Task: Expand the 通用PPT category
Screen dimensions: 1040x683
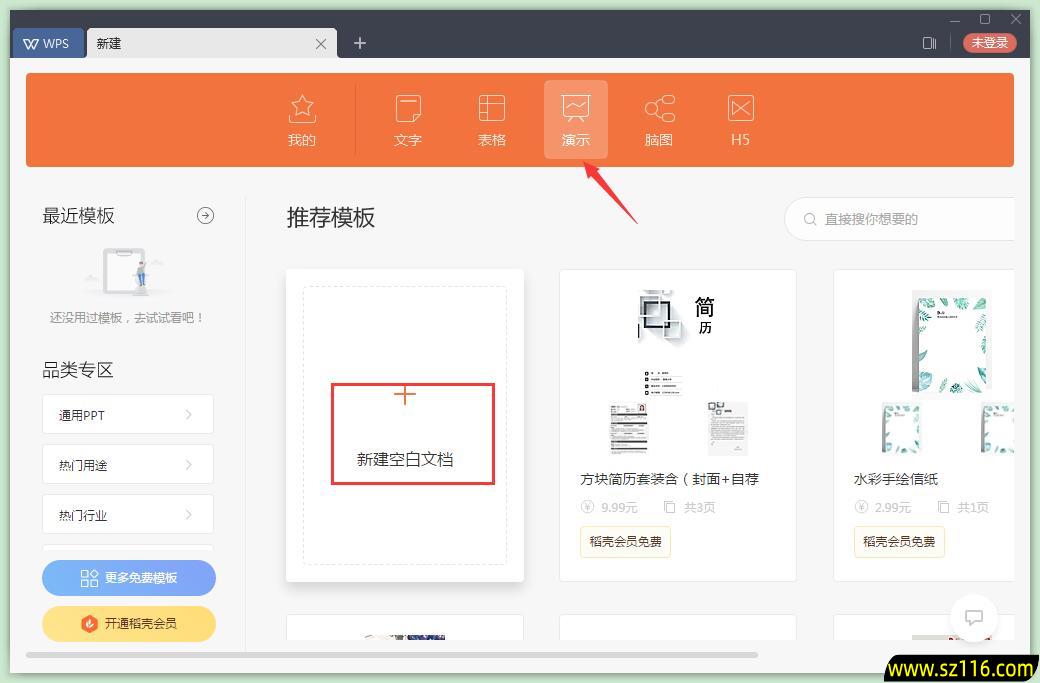Action: coord(128,414)
